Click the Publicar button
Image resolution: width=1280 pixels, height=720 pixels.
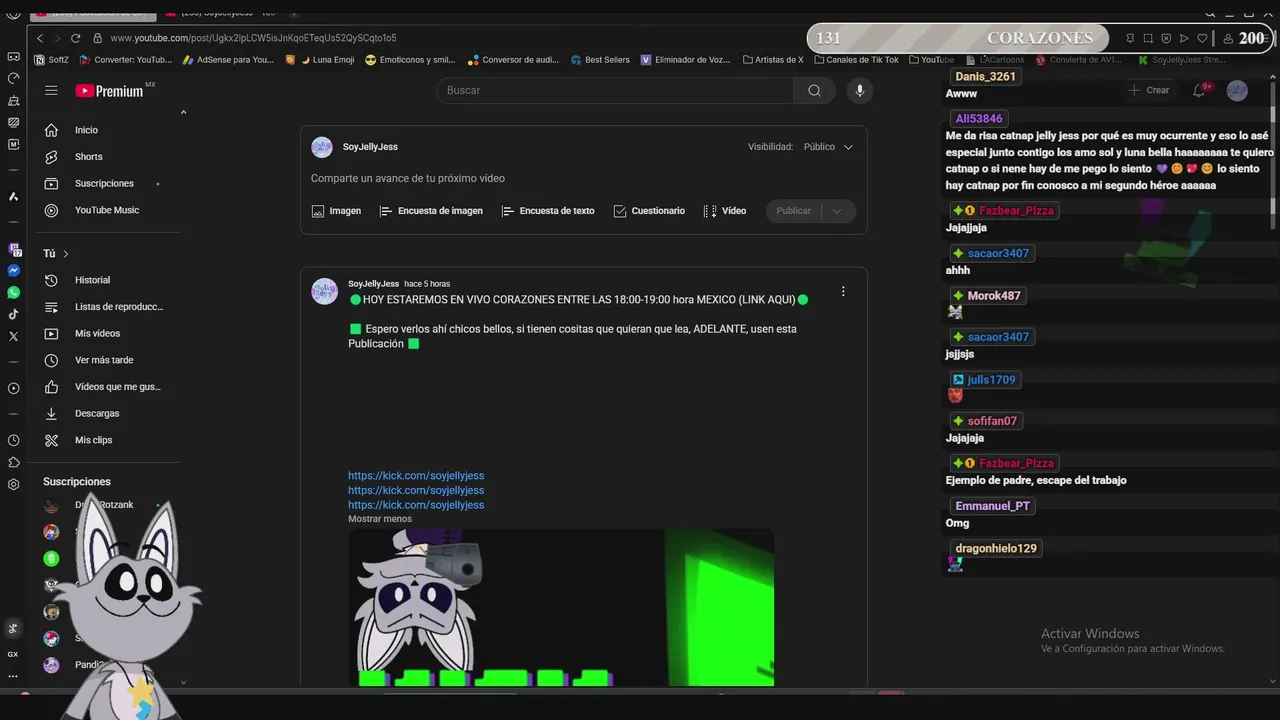[794, 211]
